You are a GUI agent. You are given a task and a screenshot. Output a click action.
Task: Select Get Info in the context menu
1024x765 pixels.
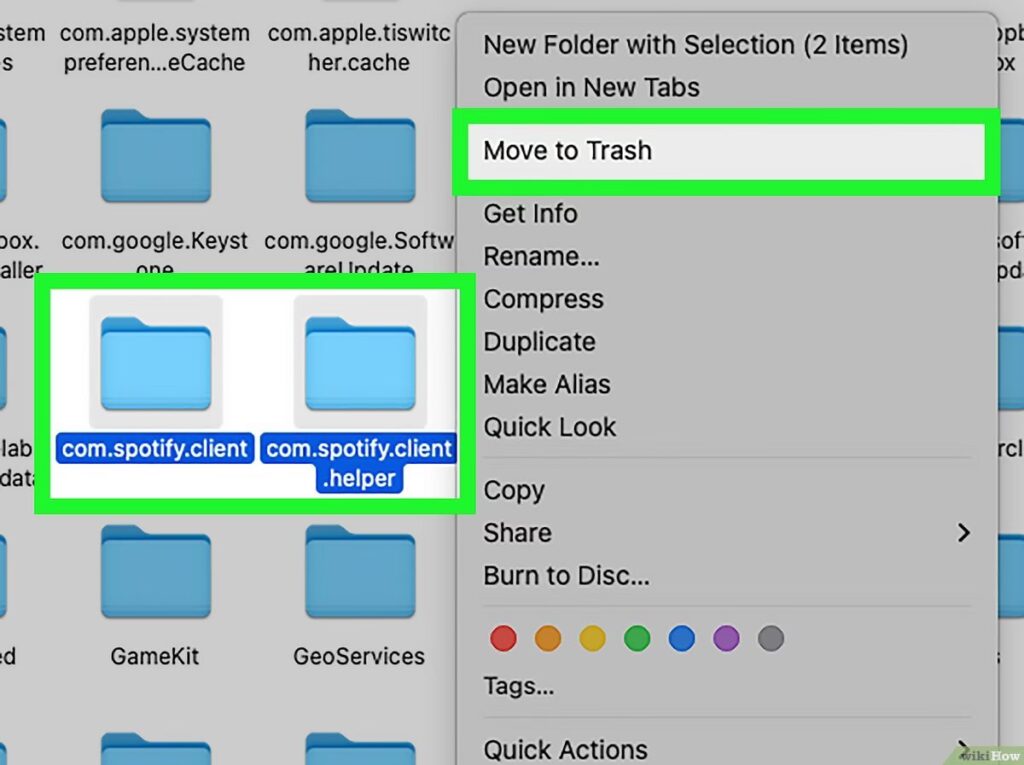530,214
